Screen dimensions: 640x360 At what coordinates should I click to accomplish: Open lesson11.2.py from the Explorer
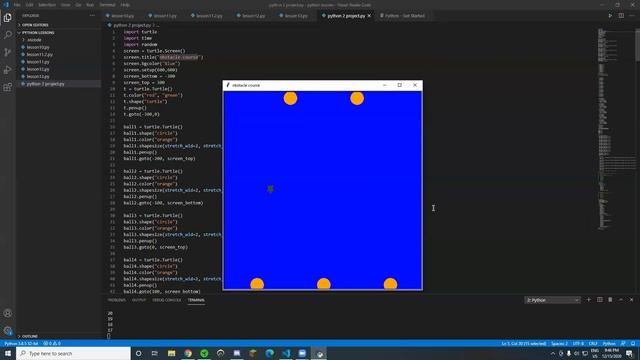point(40,54)
